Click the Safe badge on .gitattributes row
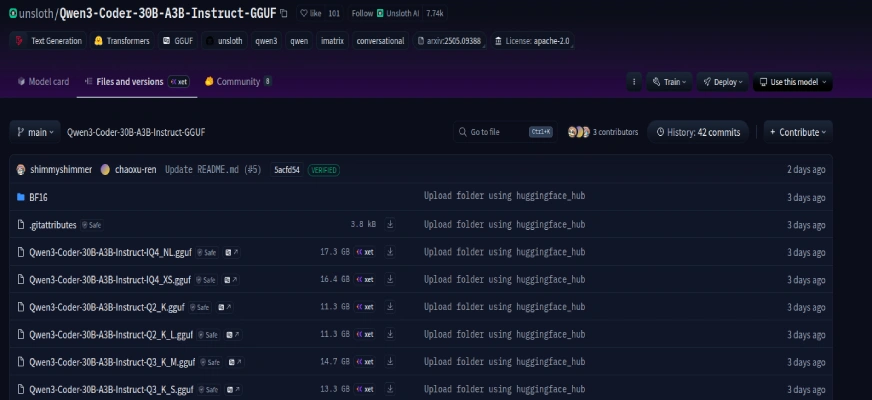872x400 pixels. coord(92,225)
